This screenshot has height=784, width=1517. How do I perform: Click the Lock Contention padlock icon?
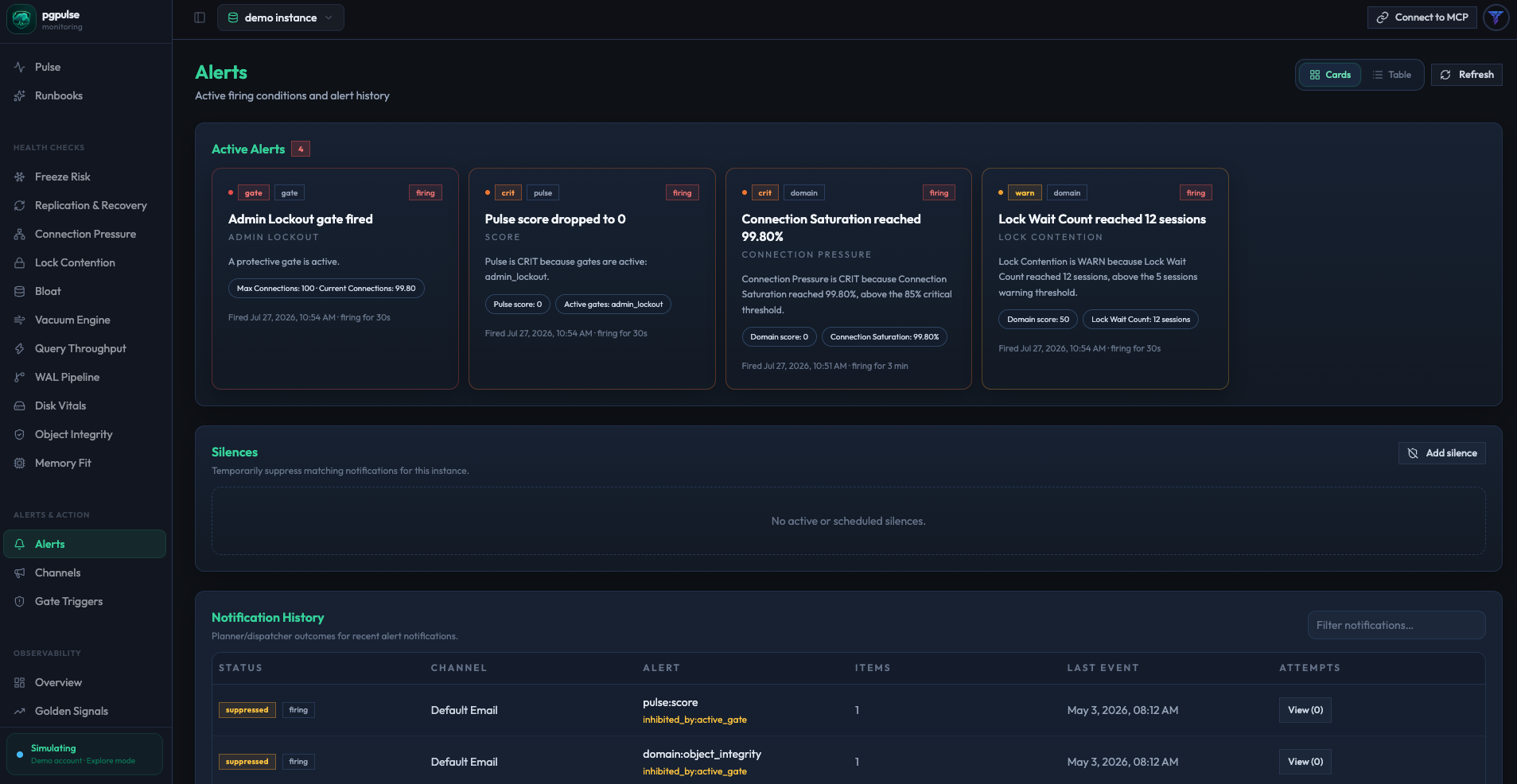(20, 262)
